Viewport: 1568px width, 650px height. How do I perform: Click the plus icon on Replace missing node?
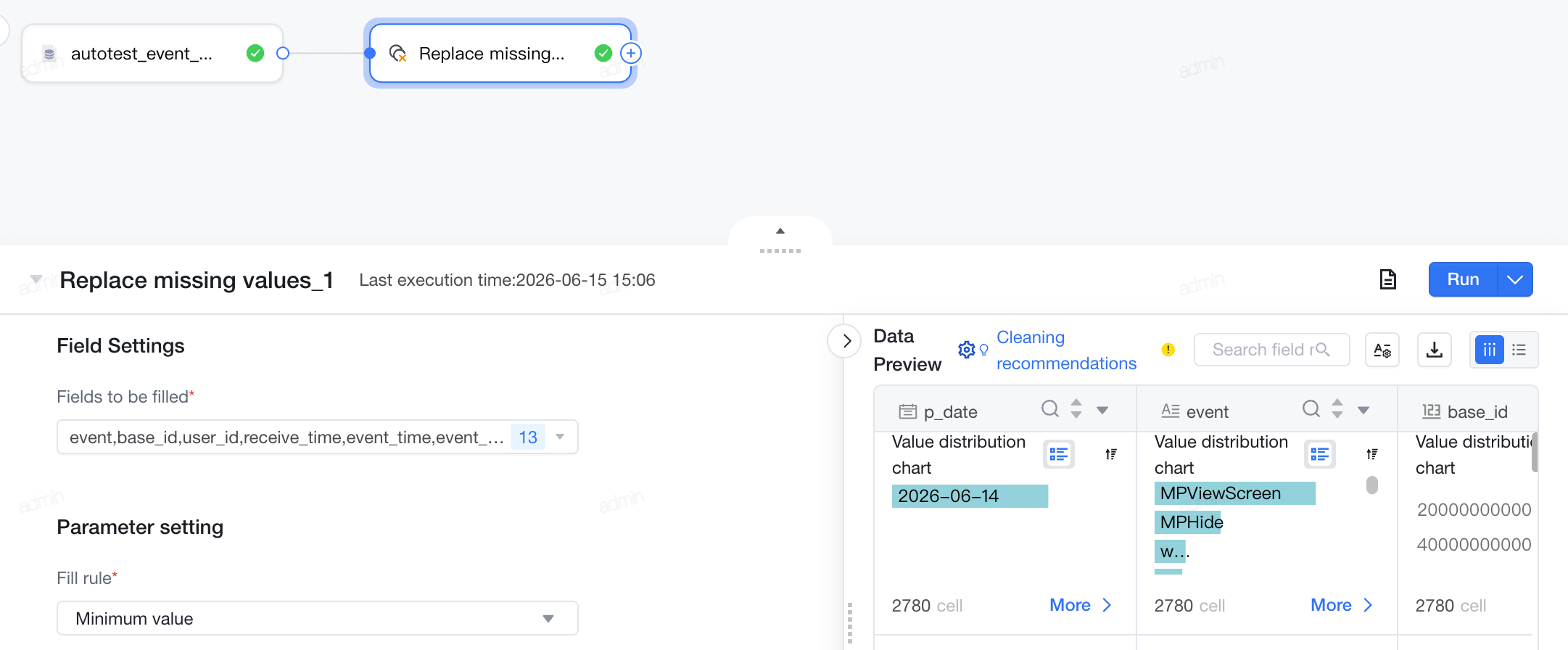point(631,53)
